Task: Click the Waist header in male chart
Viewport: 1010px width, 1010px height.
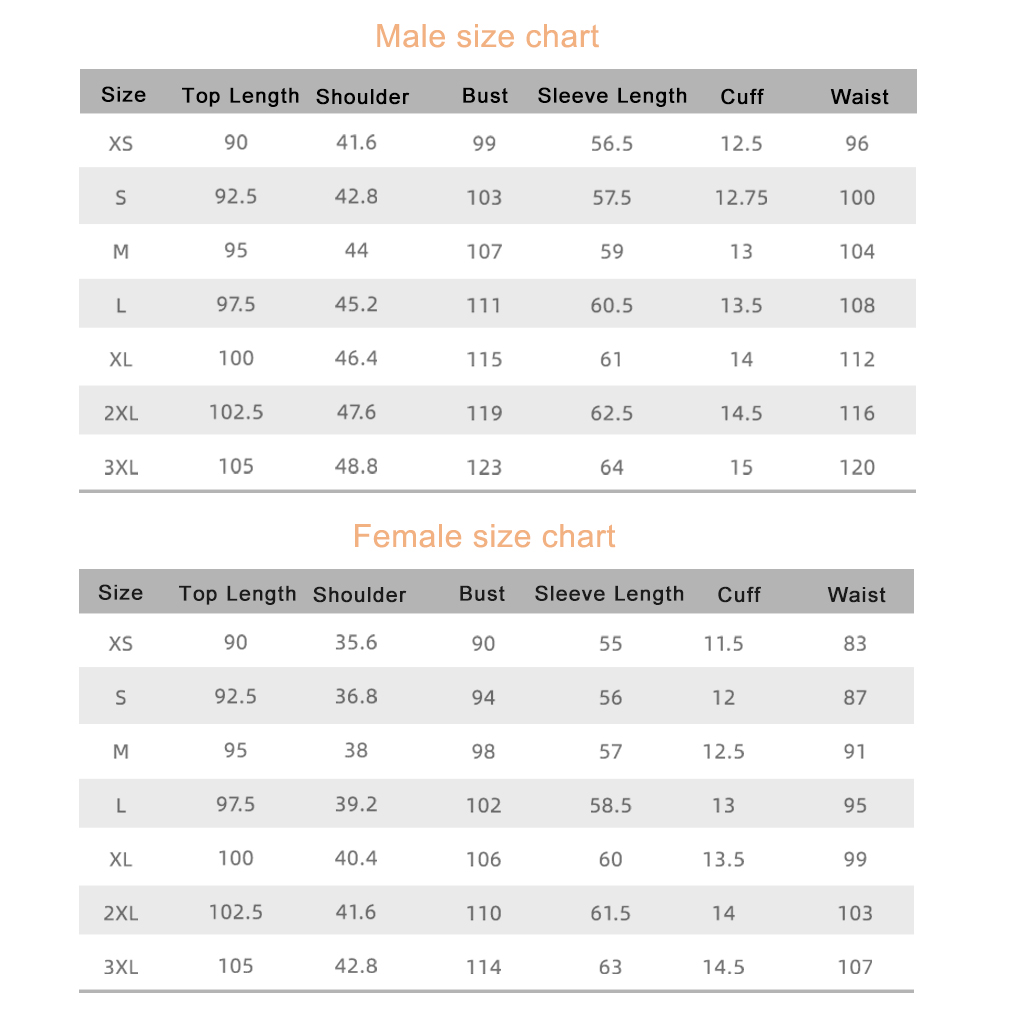Action: click(859, 97)
